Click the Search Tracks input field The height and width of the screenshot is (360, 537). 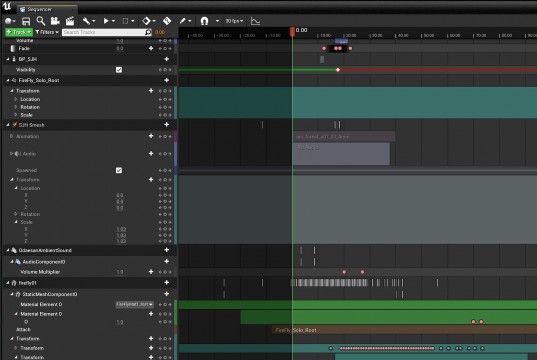[x=107, y=32]
